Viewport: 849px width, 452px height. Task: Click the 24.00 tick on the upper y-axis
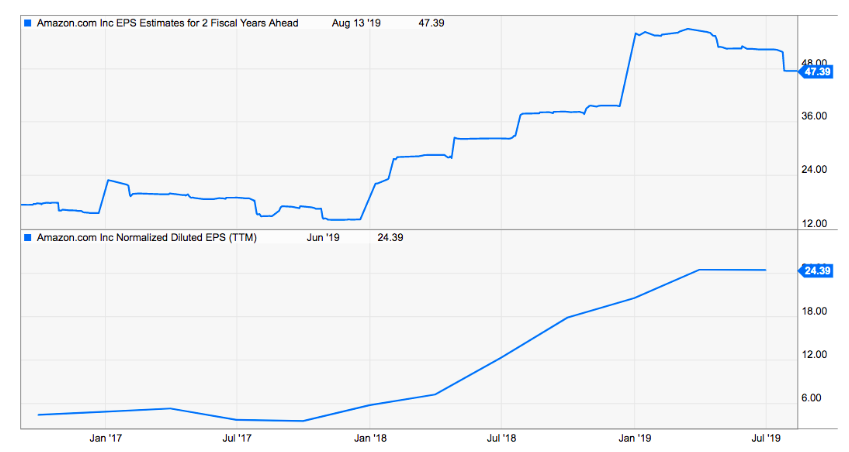tap(814, 170)
